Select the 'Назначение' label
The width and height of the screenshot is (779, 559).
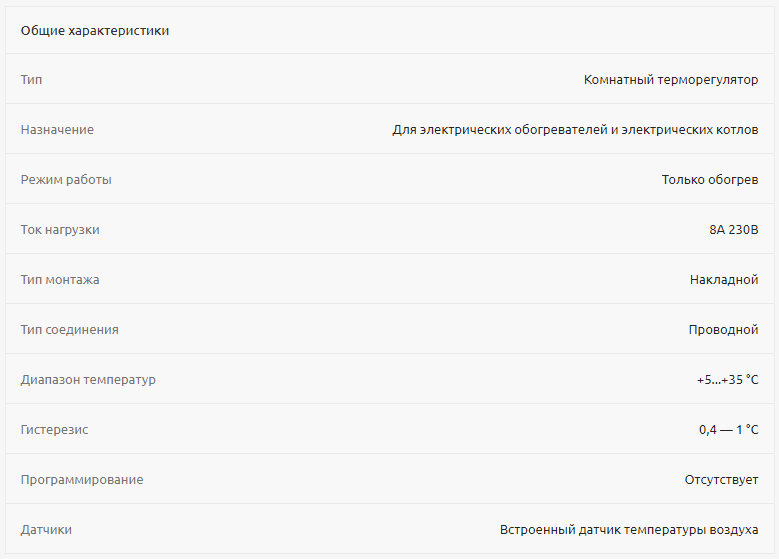click(x=57, y=130)
